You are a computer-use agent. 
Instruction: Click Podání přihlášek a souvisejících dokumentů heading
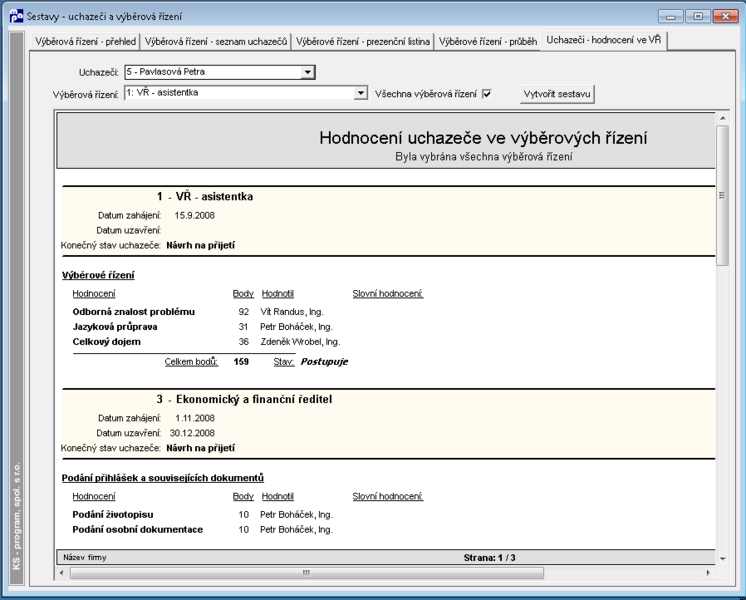(163, 478)
